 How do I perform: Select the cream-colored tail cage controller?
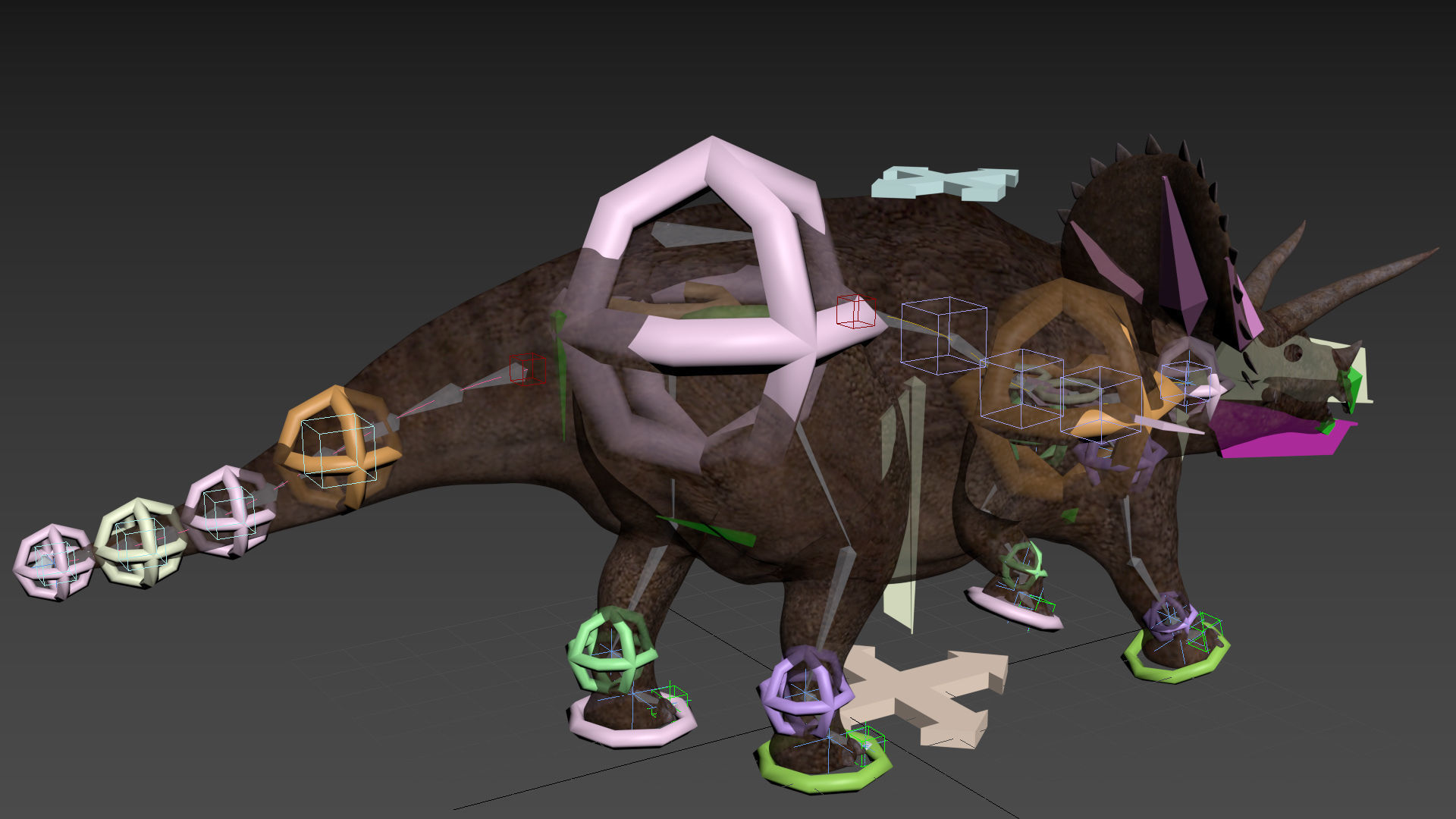(x=140, y=542)
